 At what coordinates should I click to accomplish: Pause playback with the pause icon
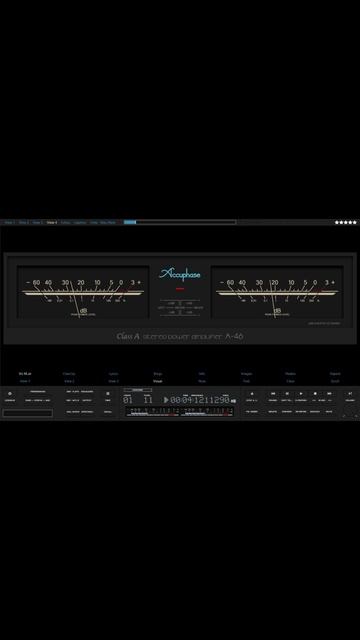[287, 393]
